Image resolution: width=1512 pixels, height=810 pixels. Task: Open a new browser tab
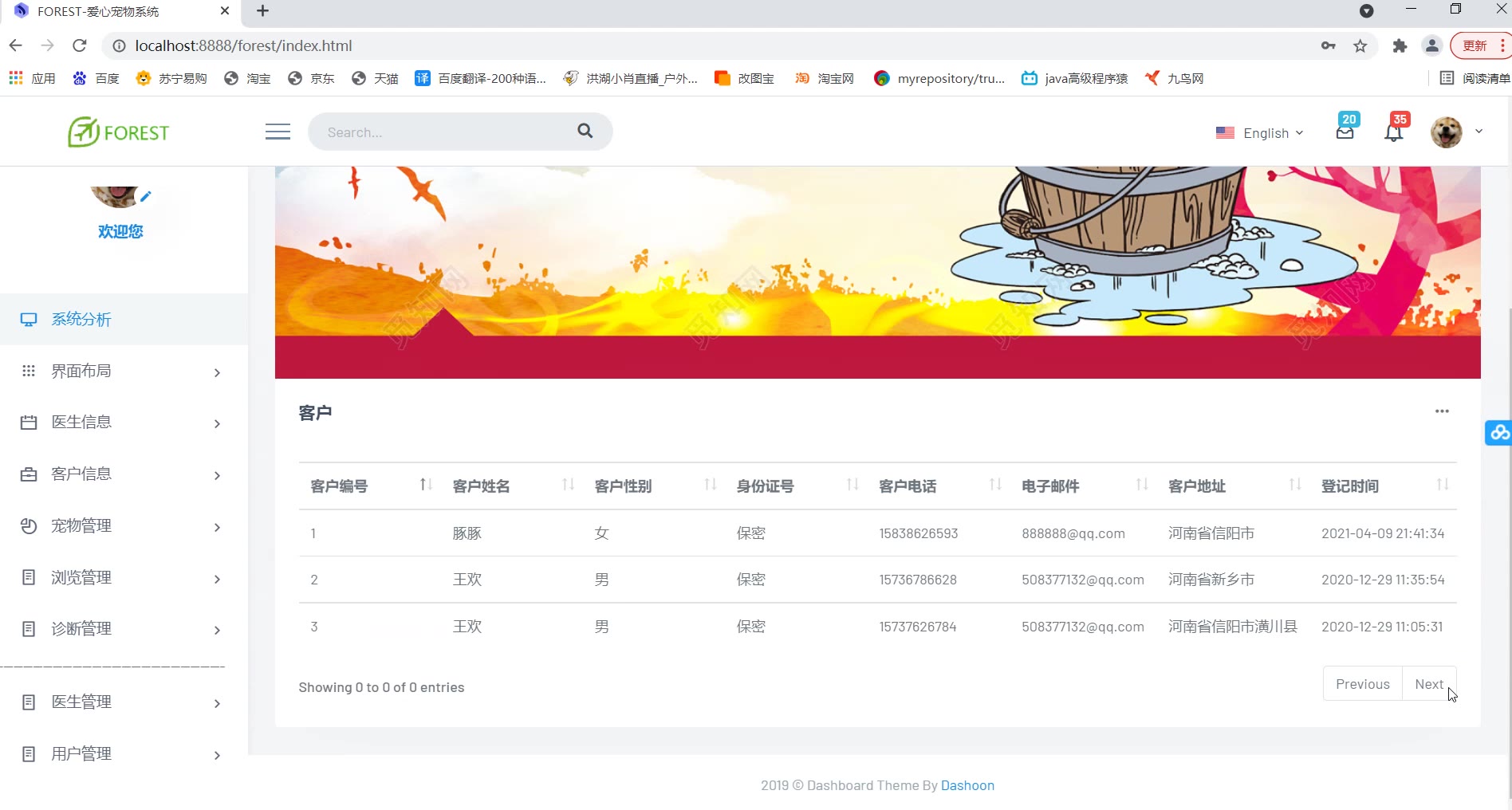[262, 10]
